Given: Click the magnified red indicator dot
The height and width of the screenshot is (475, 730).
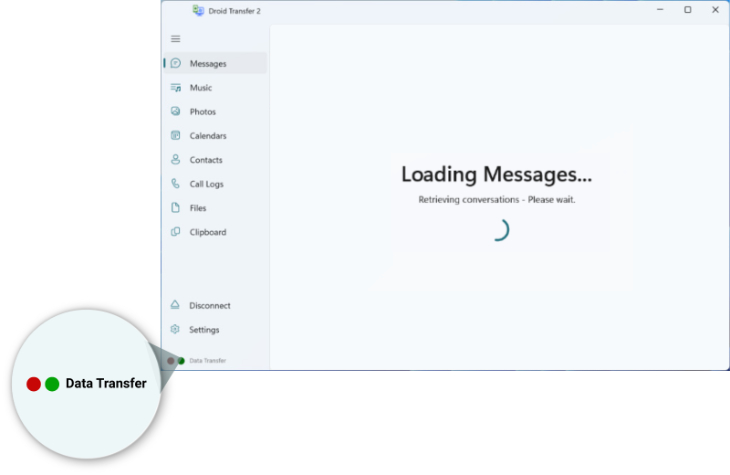Looking at the screenshot, I should [33, 384].
